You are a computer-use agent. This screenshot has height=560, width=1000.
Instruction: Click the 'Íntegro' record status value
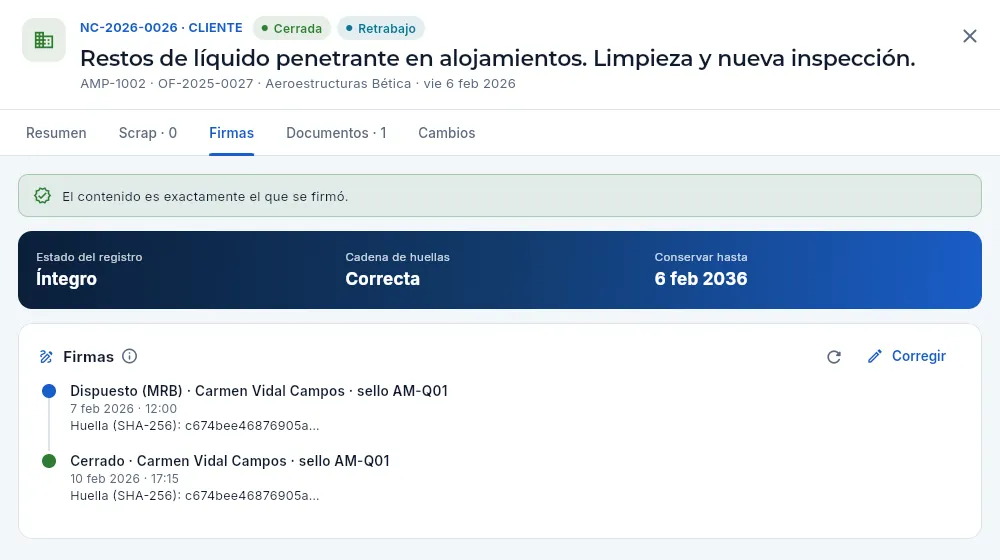[x=66, y=279]
